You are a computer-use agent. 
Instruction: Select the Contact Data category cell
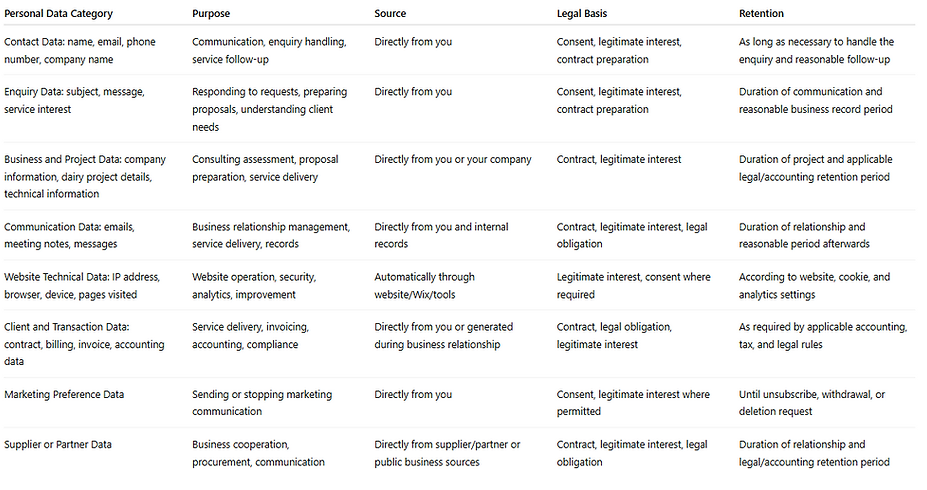tap(80, 50)
